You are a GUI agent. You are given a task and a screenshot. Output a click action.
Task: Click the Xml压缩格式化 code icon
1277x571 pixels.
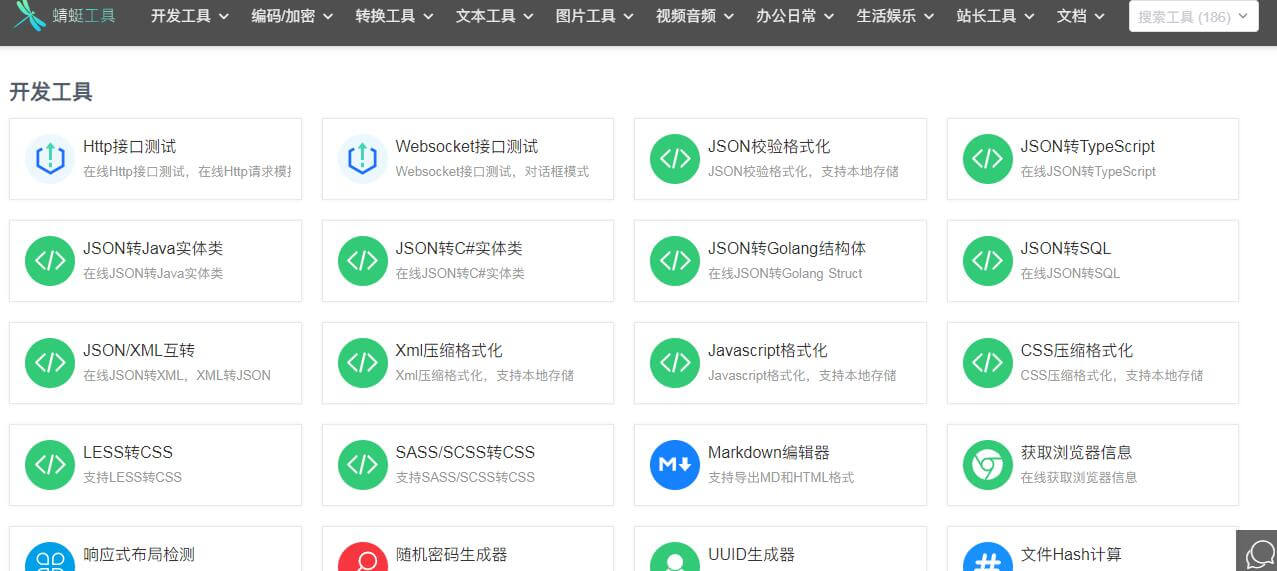click(x=362, y=363)
